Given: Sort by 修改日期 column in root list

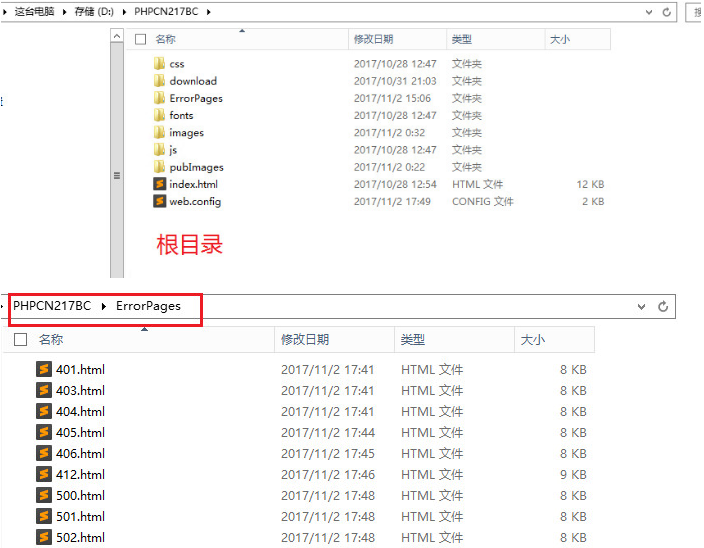Looking at the screenshot, I should click(x=373, y=39).
